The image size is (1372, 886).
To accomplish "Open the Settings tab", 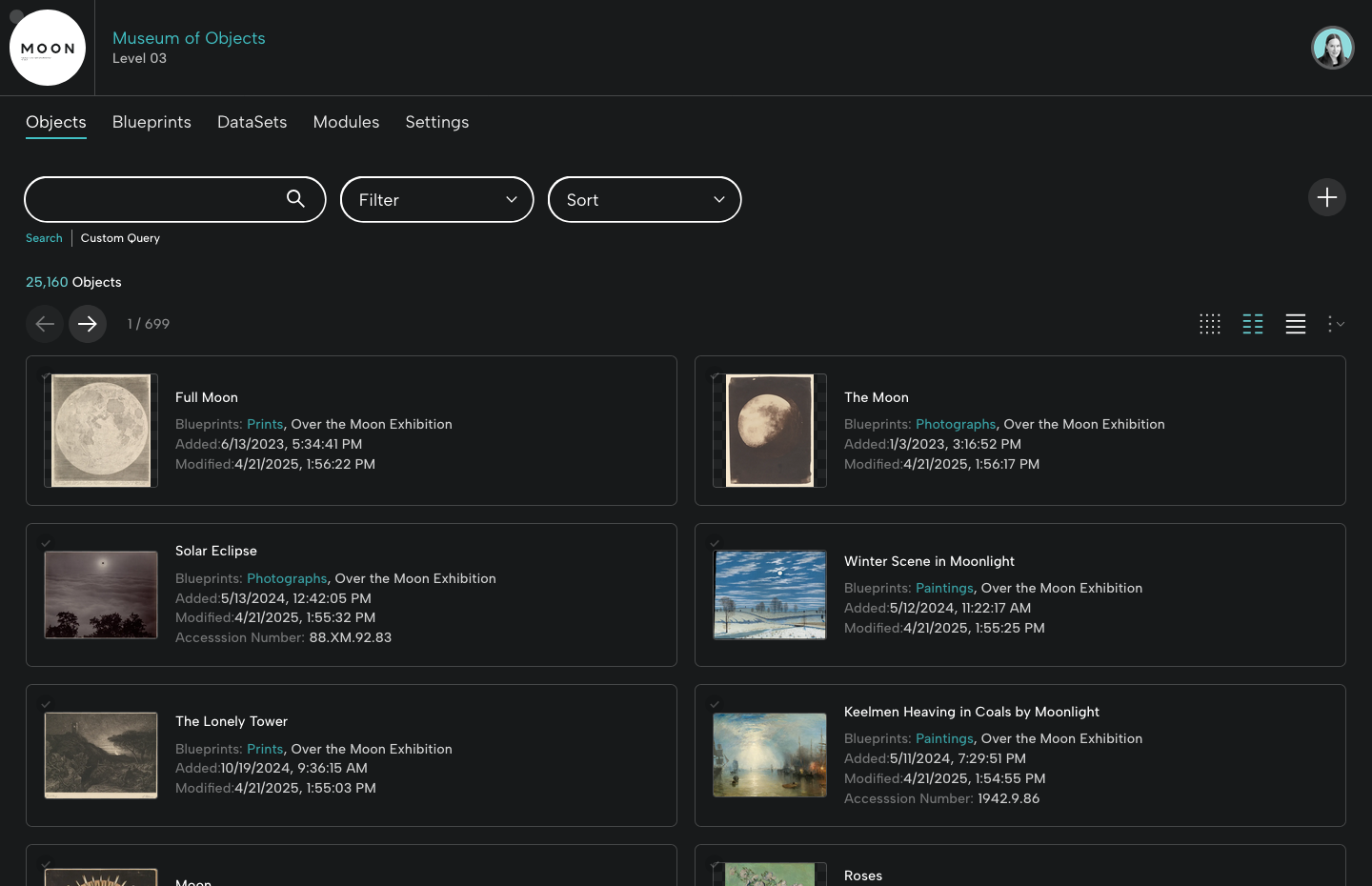I will pos(436,122).
